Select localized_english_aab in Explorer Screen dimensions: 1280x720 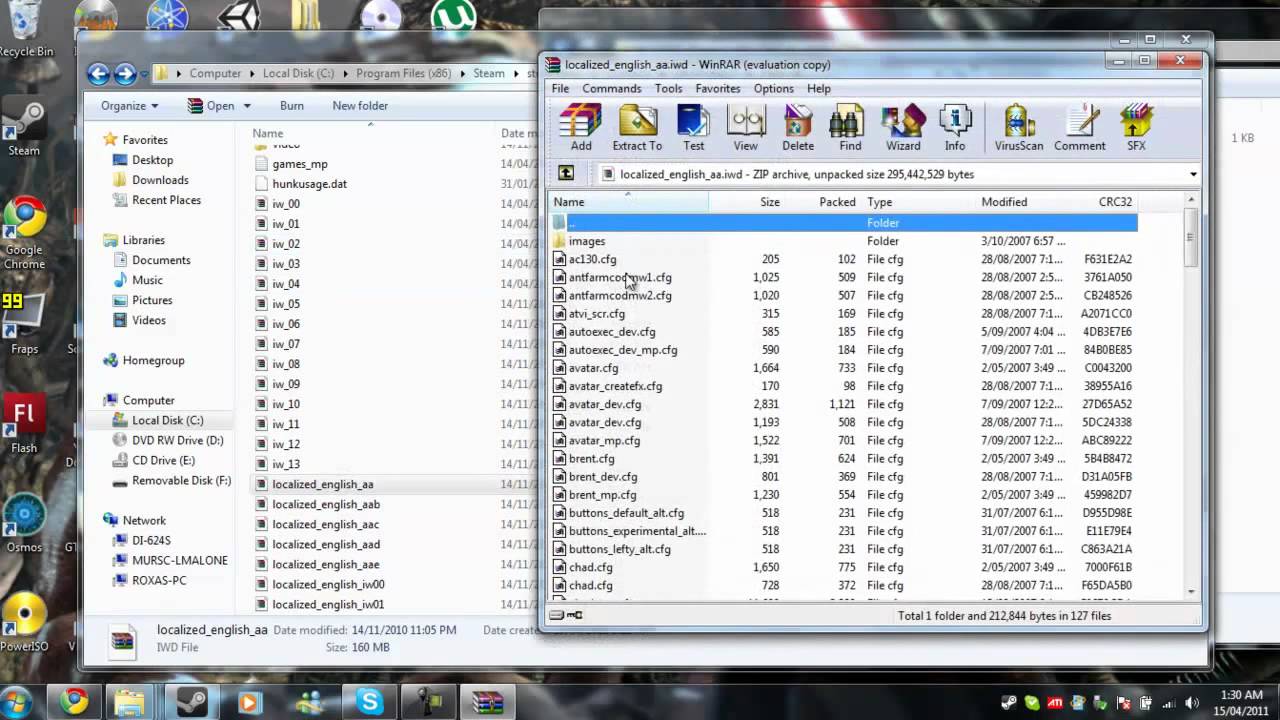coord(326,504)
